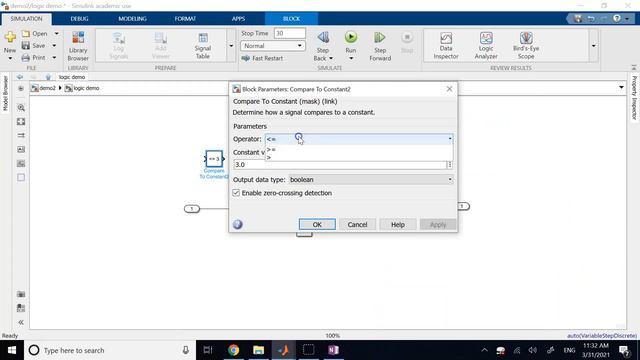Open the Data Inspector
Viewport: 640px width, 360px height.
coord(446,45)
